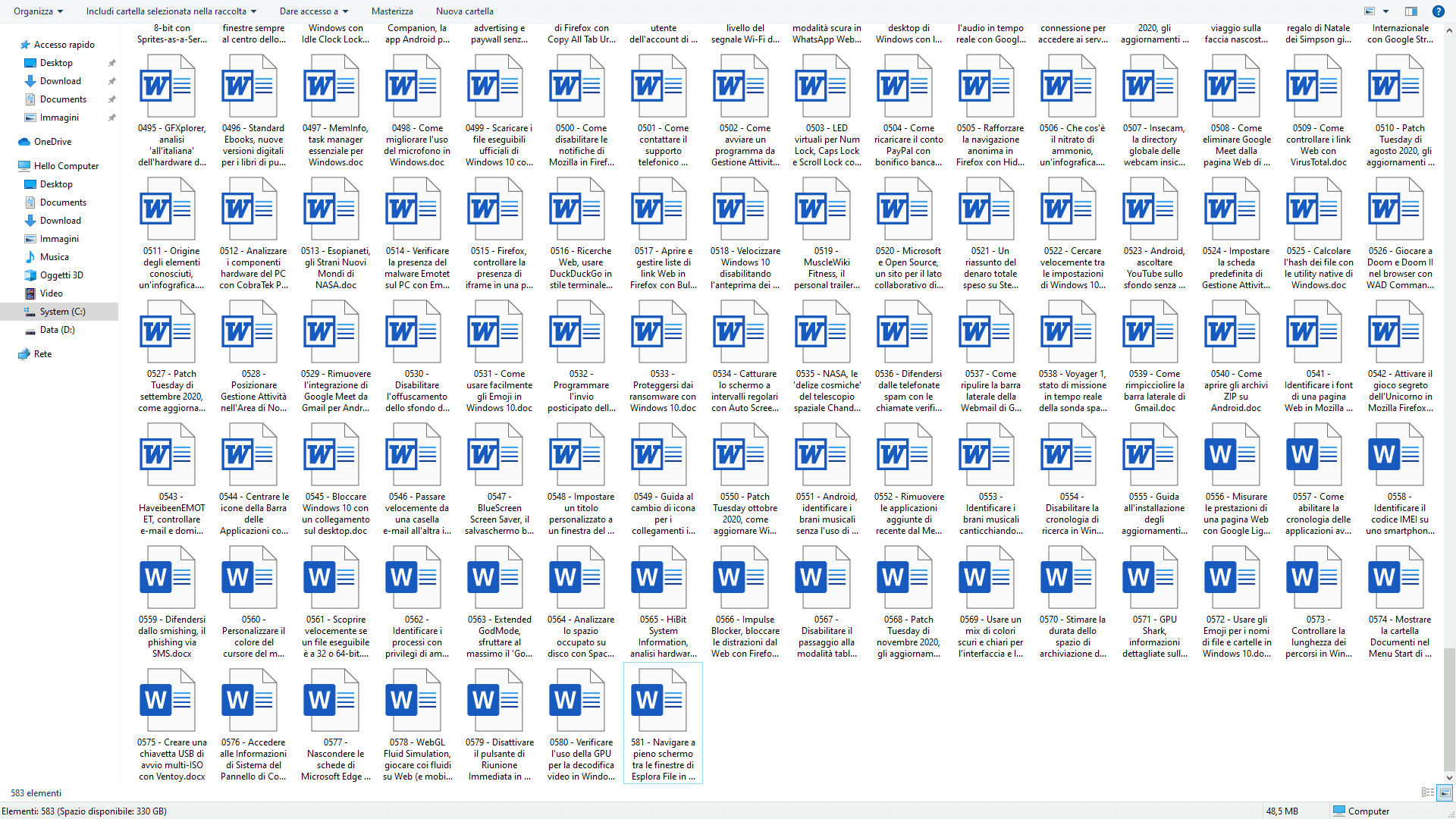Expand the Organizza dropdown menu
This screenshot has height=819, width=1456.
click(38, 11)
